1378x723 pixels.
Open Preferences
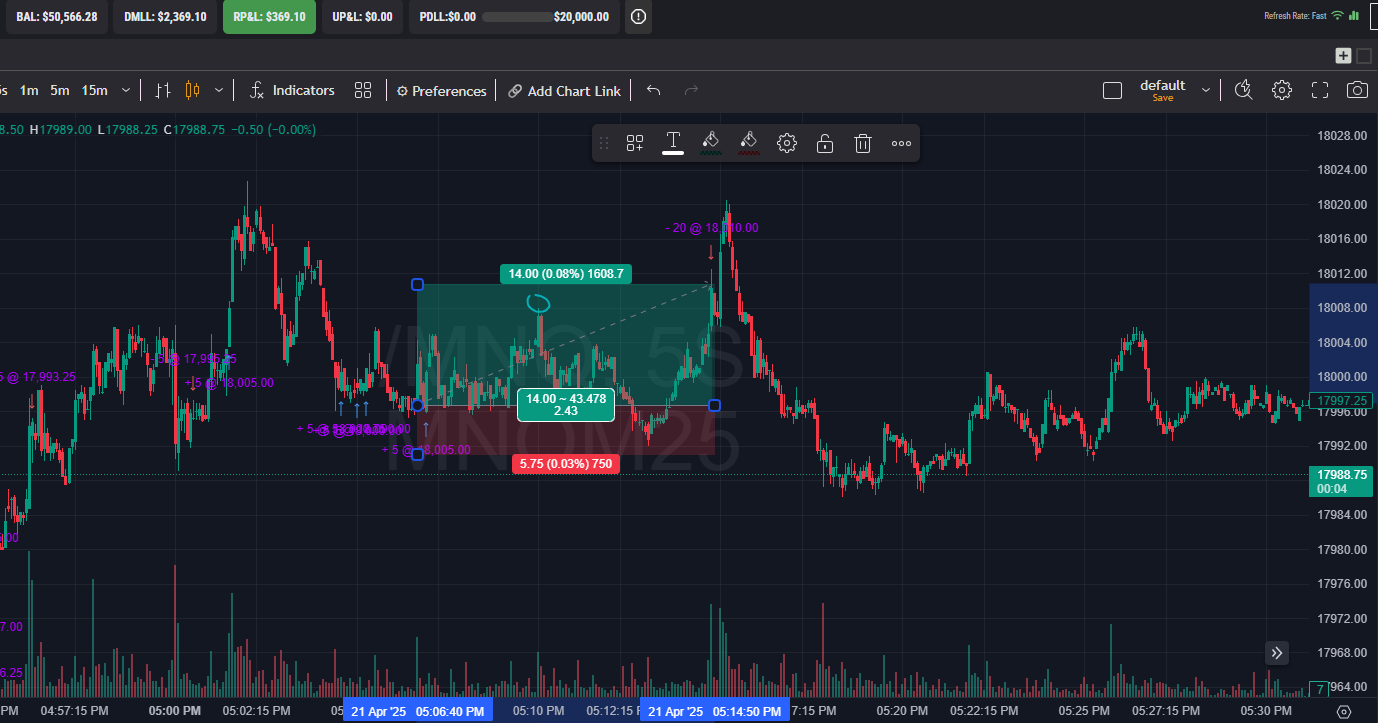(441, 91)
